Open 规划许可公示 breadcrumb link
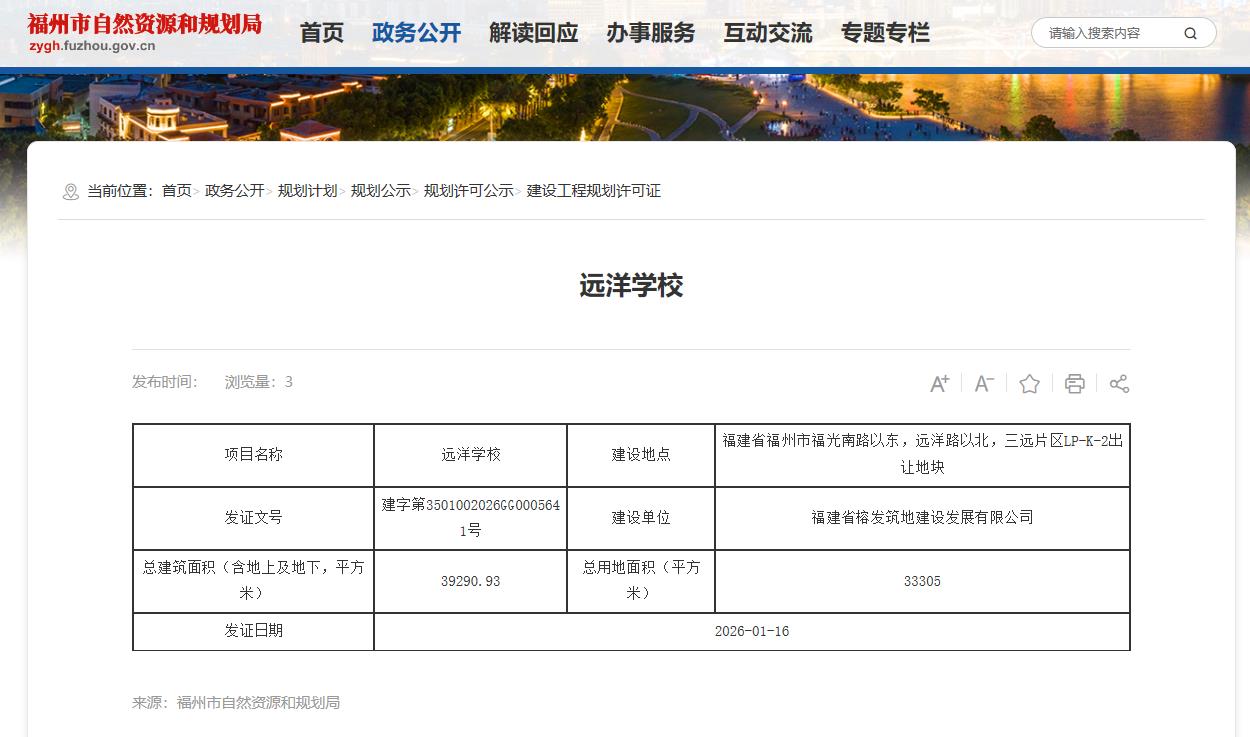 (x=468, y=191)
